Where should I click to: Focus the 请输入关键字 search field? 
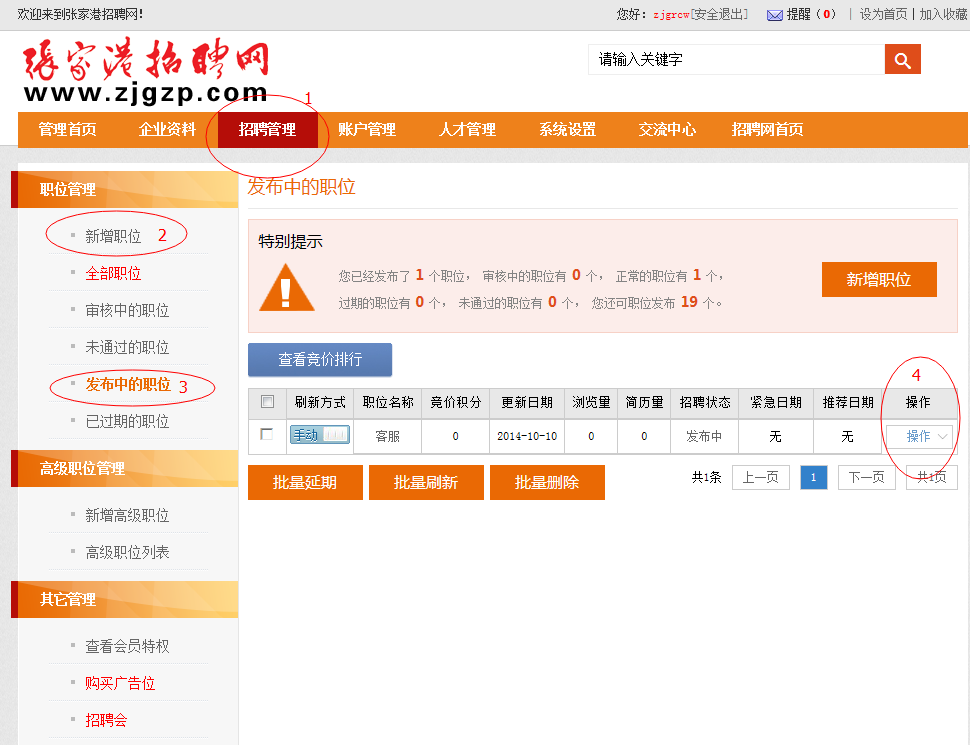pyautogui.click(x=736, y=59)
